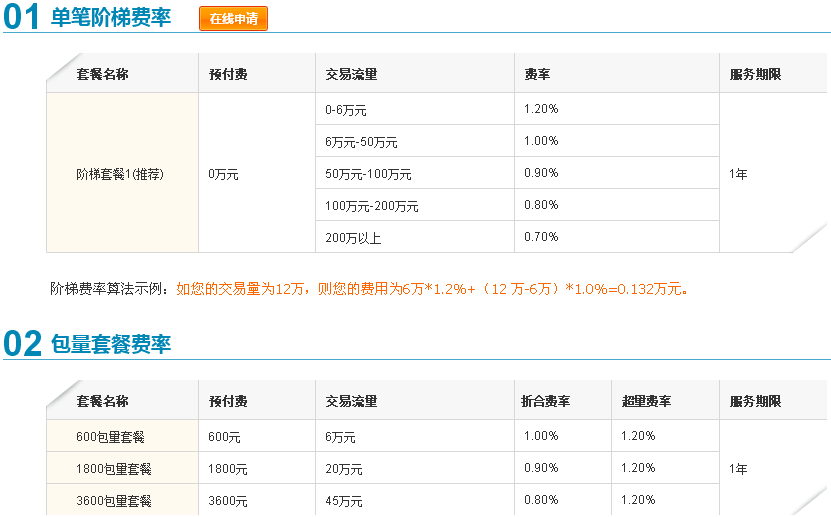Click the 45万元 transaction volume cell
Screen dimensions: 831x517
(x=344, y=501)
